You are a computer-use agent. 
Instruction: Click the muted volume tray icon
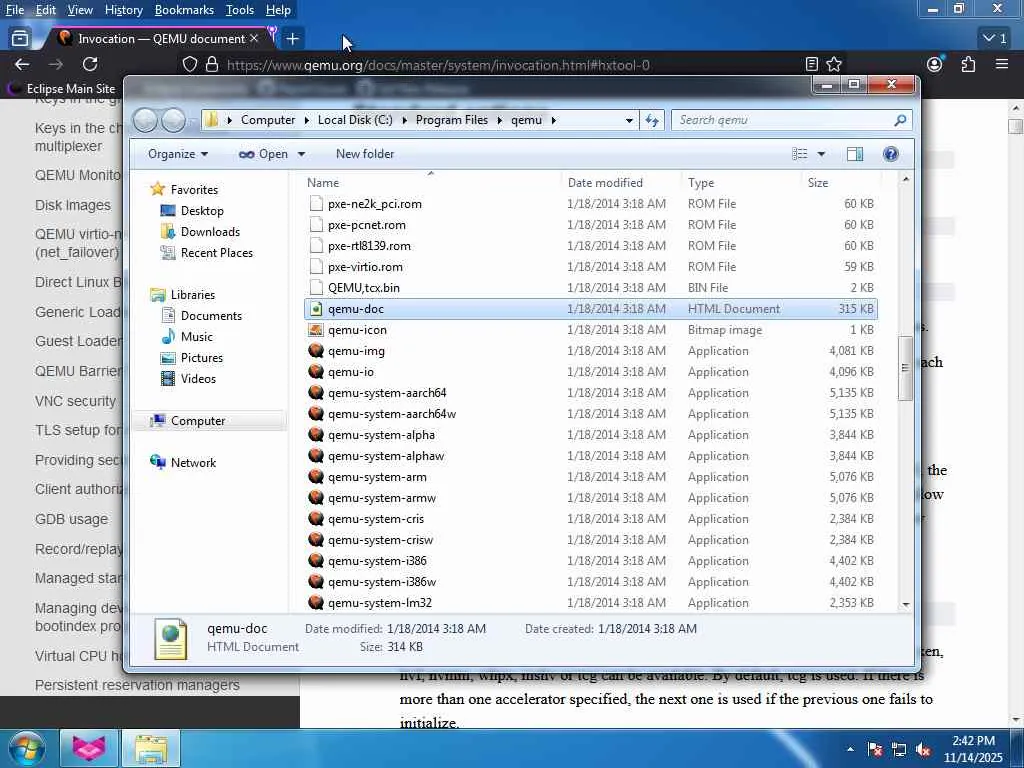[923, 750]
